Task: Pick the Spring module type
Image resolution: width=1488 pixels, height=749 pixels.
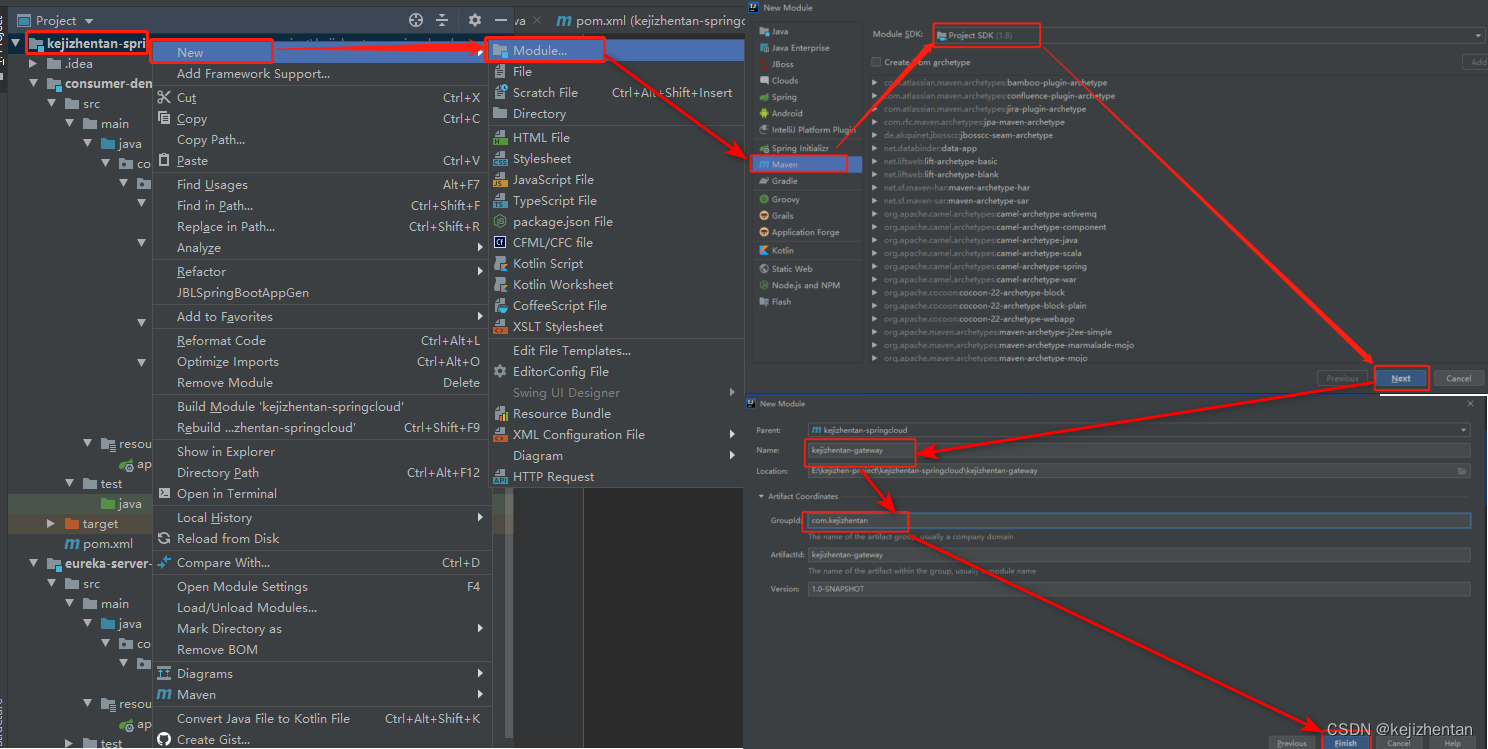Action: click(x=784, y=97)
